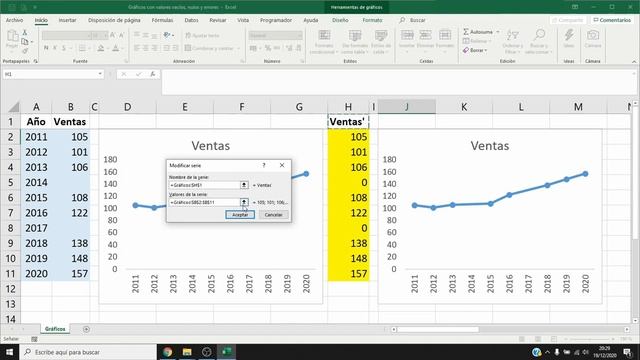640x360 pixels.
Task: Toggle bold N formatting
Action: tap(46, 48)
